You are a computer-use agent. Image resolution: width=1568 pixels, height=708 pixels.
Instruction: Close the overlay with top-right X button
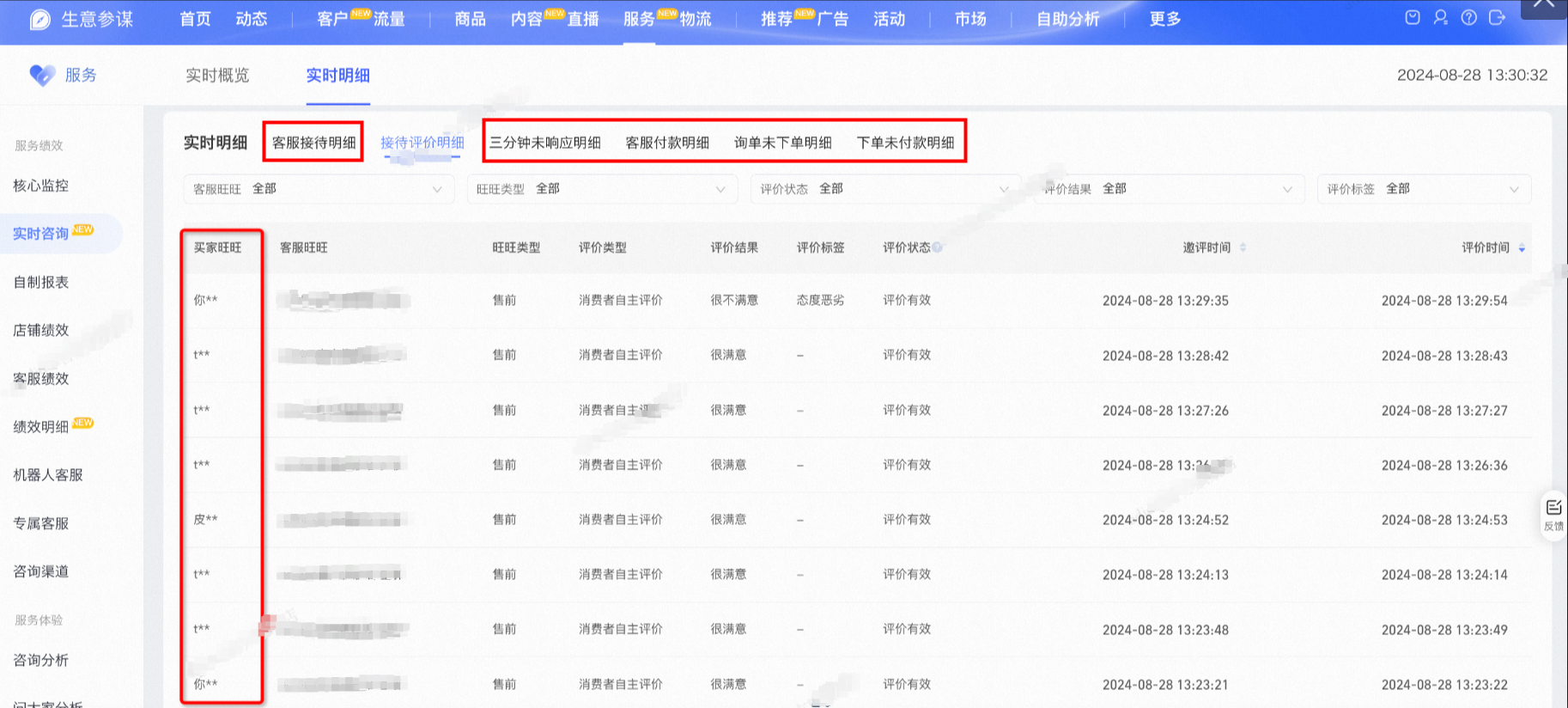pos(1544,4)
